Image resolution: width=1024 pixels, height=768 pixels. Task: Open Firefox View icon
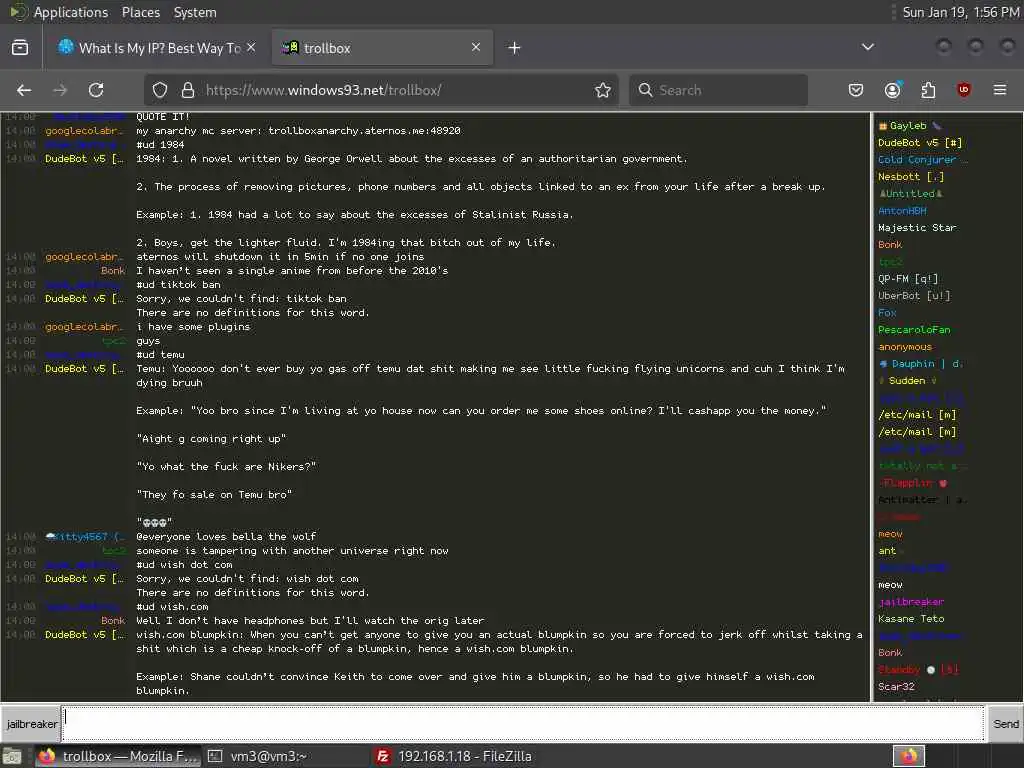coord(20,47)
